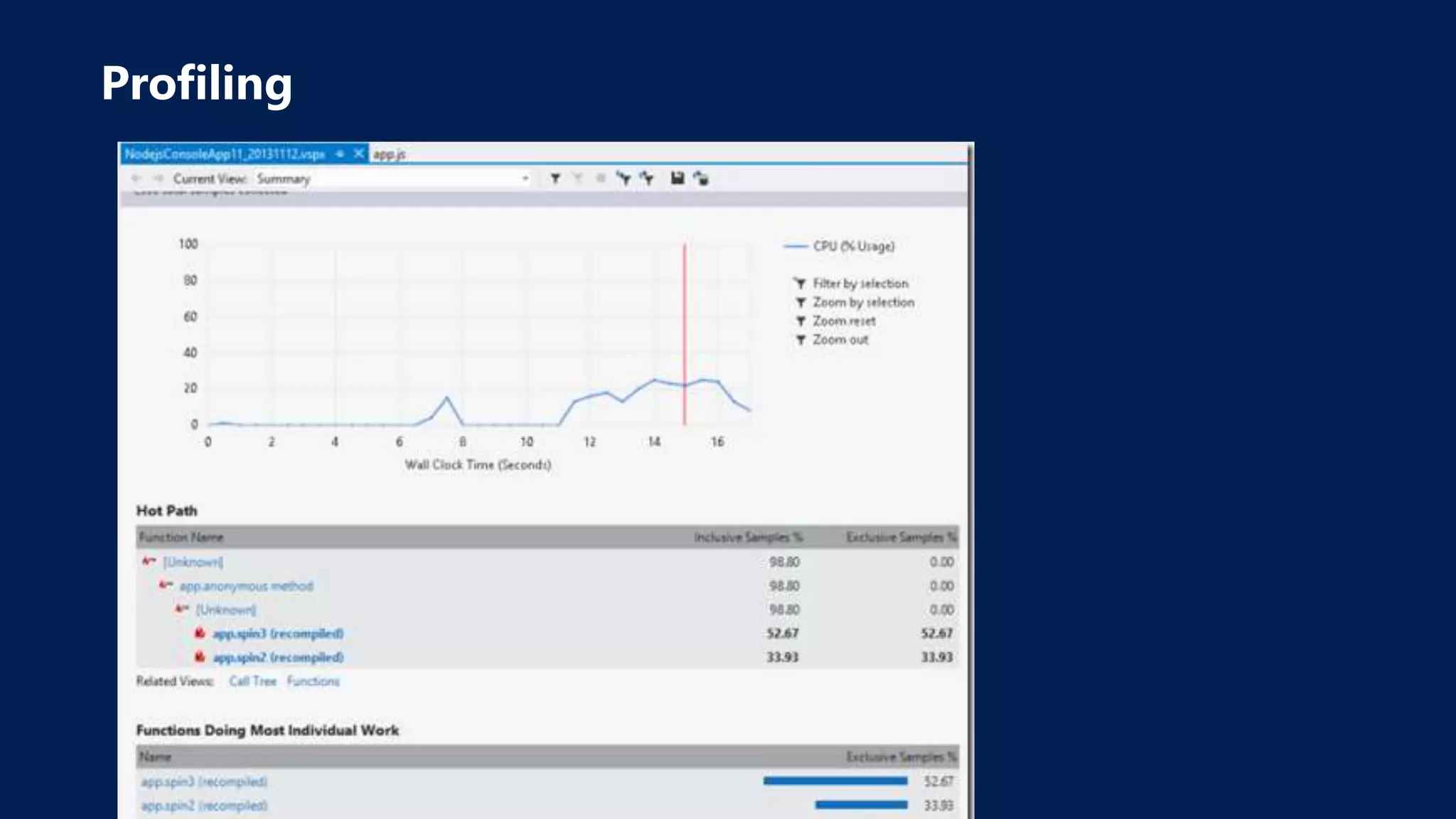Click the export report icon beside save
Screen dimensions: 1456x819
pos(701,178)
